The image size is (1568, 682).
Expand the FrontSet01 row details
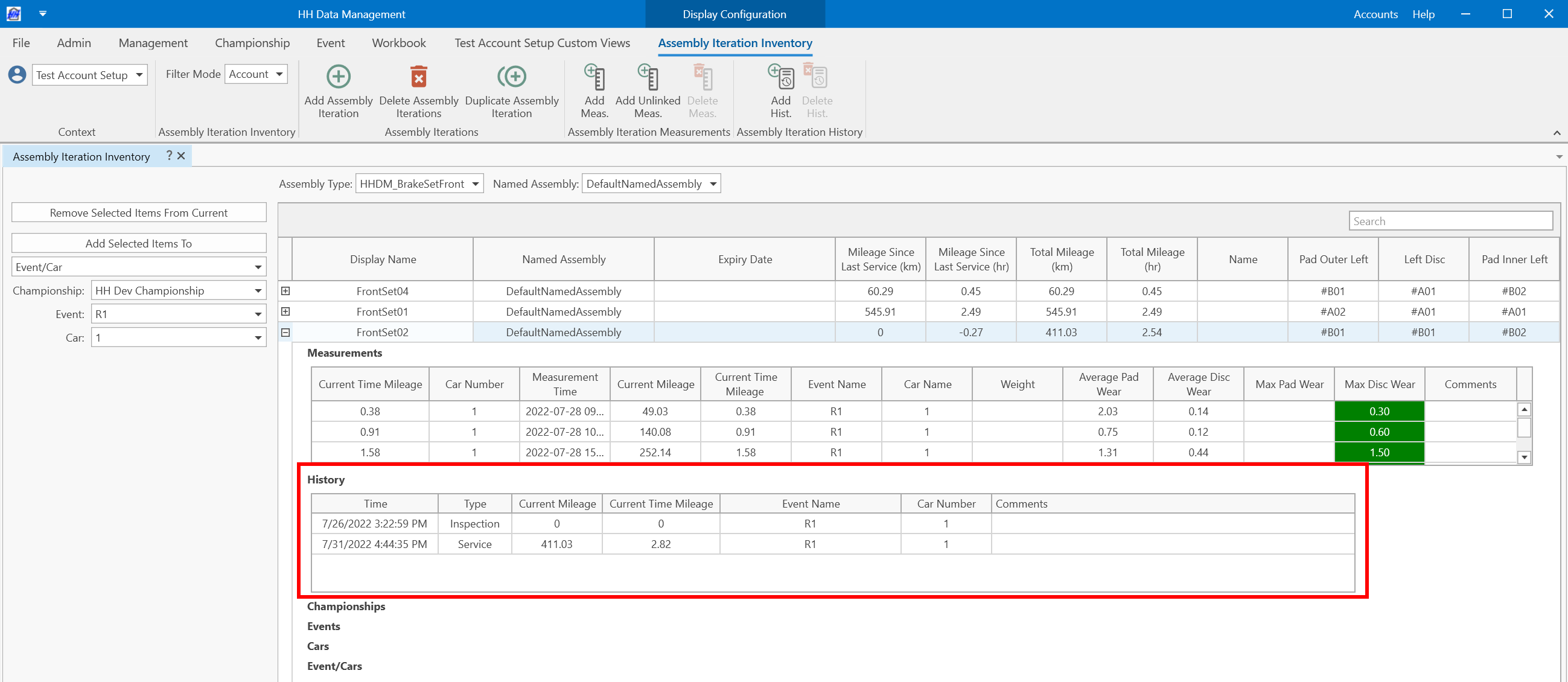pyautogui.click(x=285, y=312)
